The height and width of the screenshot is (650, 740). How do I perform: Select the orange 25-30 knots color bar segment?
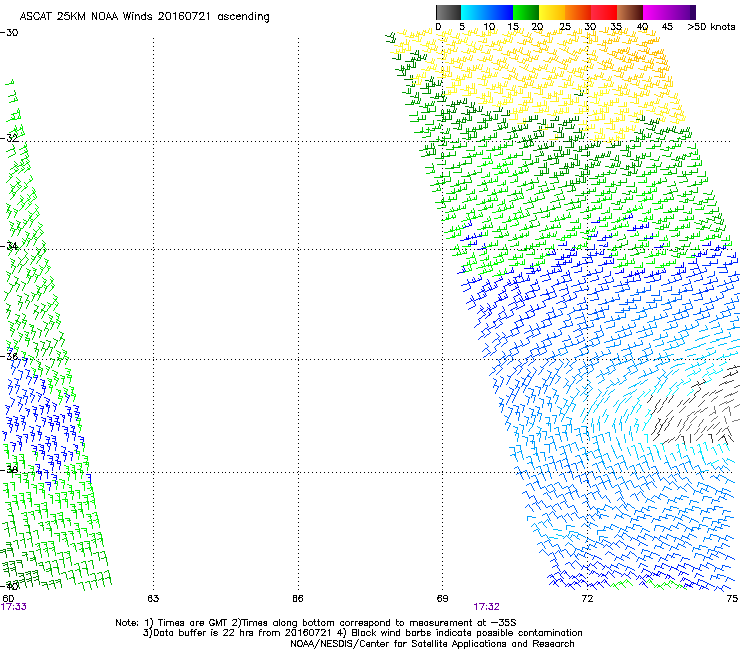pos(578,12)
